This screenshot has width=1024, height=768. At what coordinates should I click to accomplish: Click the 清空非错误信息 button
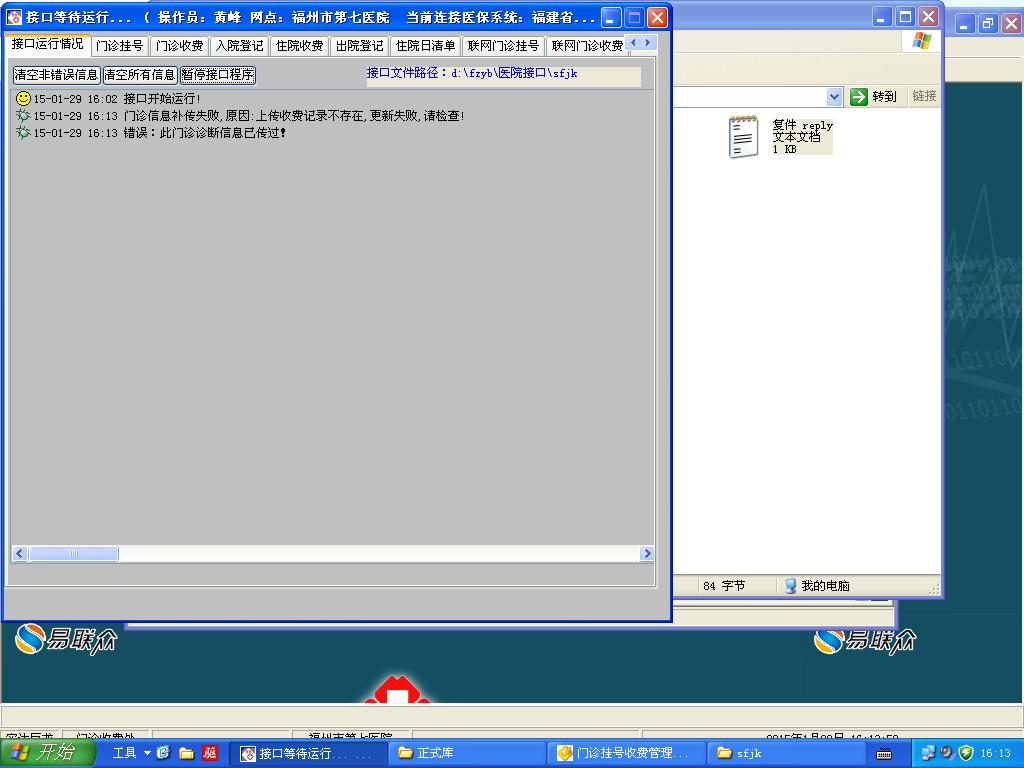point(56,75)
